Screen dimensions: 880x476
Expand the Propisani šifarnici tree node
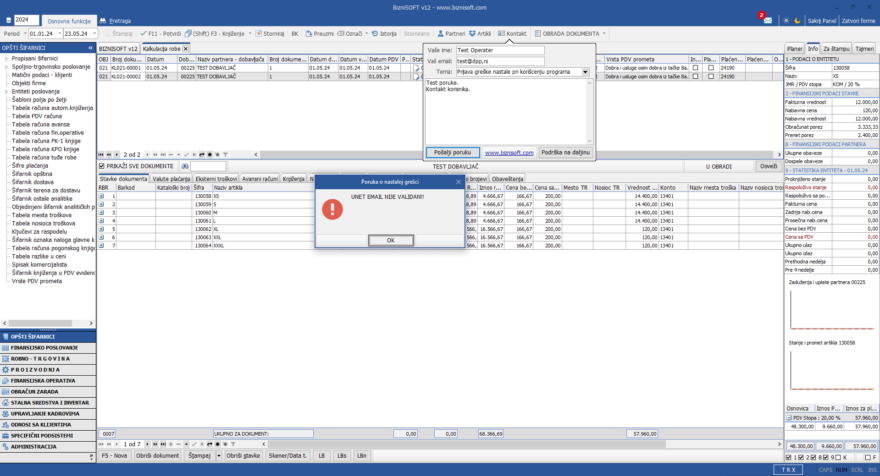click(x=5, y=58)
